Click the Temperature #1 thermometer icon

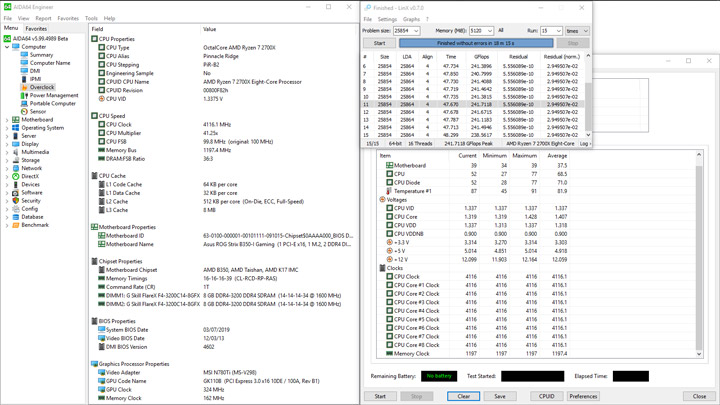(x=389, y=191)
